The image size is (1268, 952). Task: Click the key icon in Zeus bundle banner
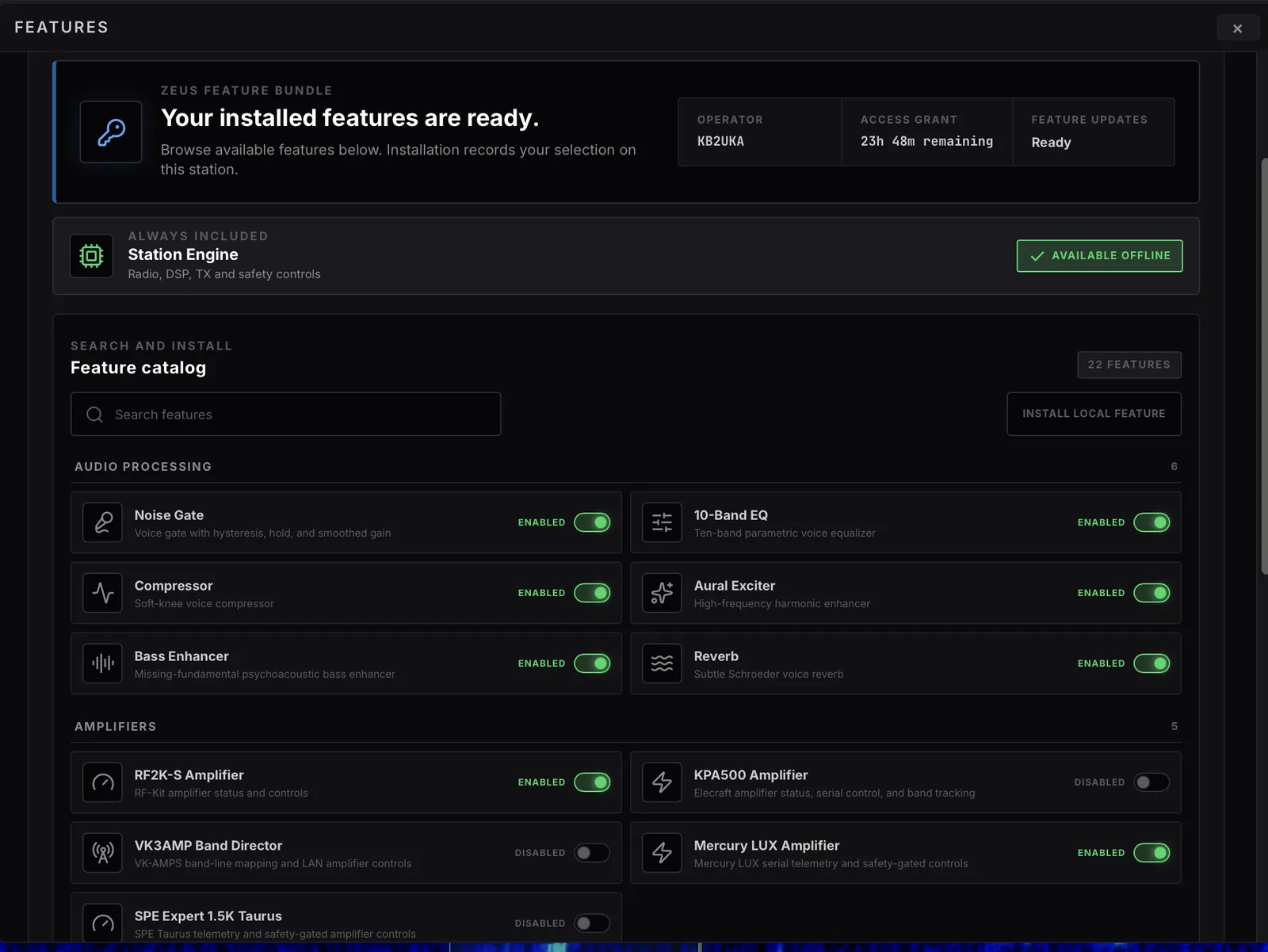coord(111,132)
